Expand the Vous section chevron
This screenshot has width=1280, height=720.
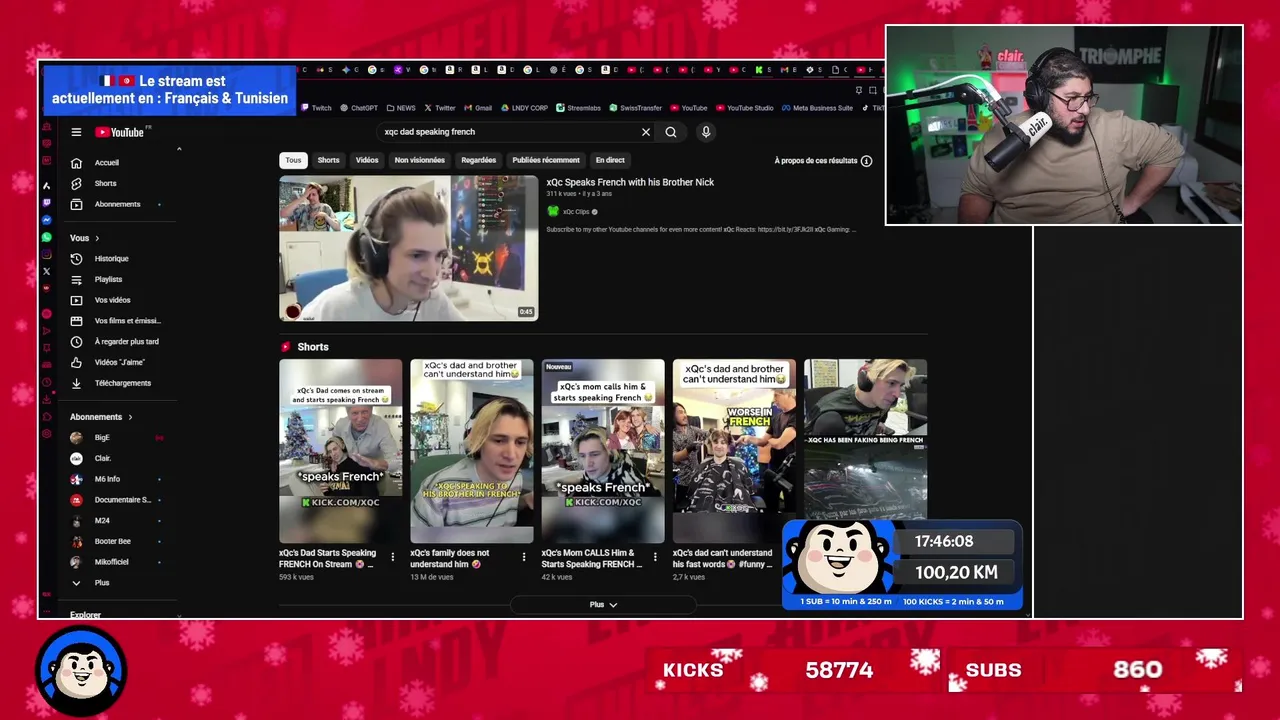click(98, 239)
